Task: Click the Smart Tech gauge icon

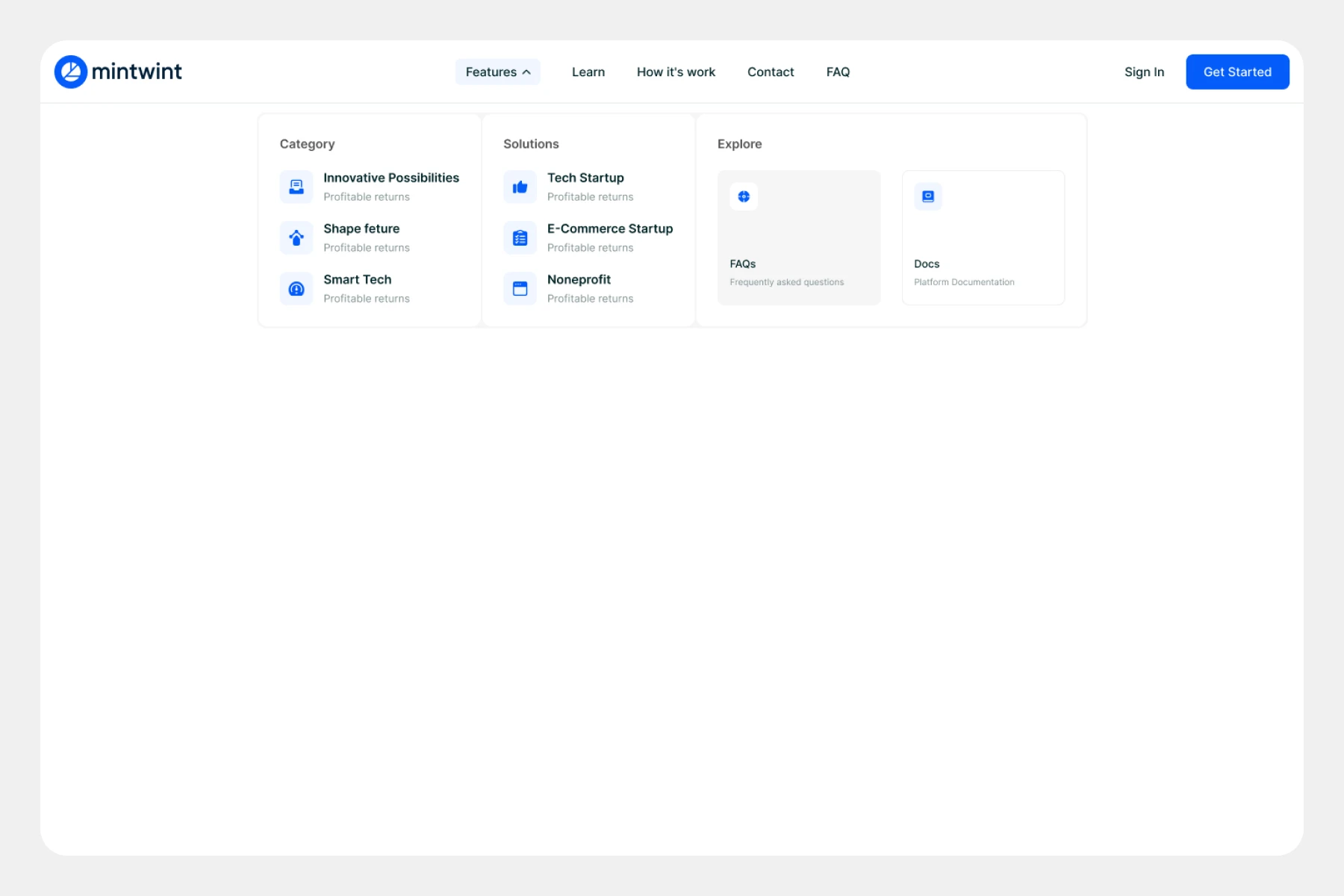Action: click(x=296, y=288)
